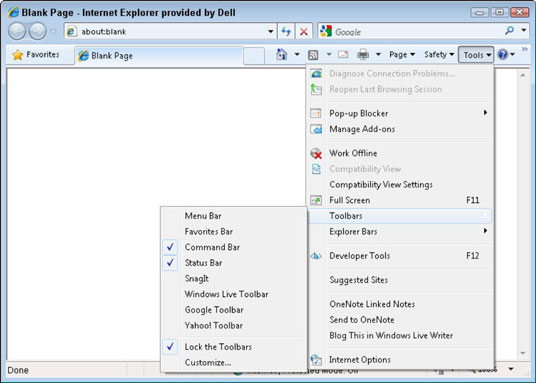Open the search provider dropdown arrow
Viewport: 536px width, 383px height.
tap(524, 31)
